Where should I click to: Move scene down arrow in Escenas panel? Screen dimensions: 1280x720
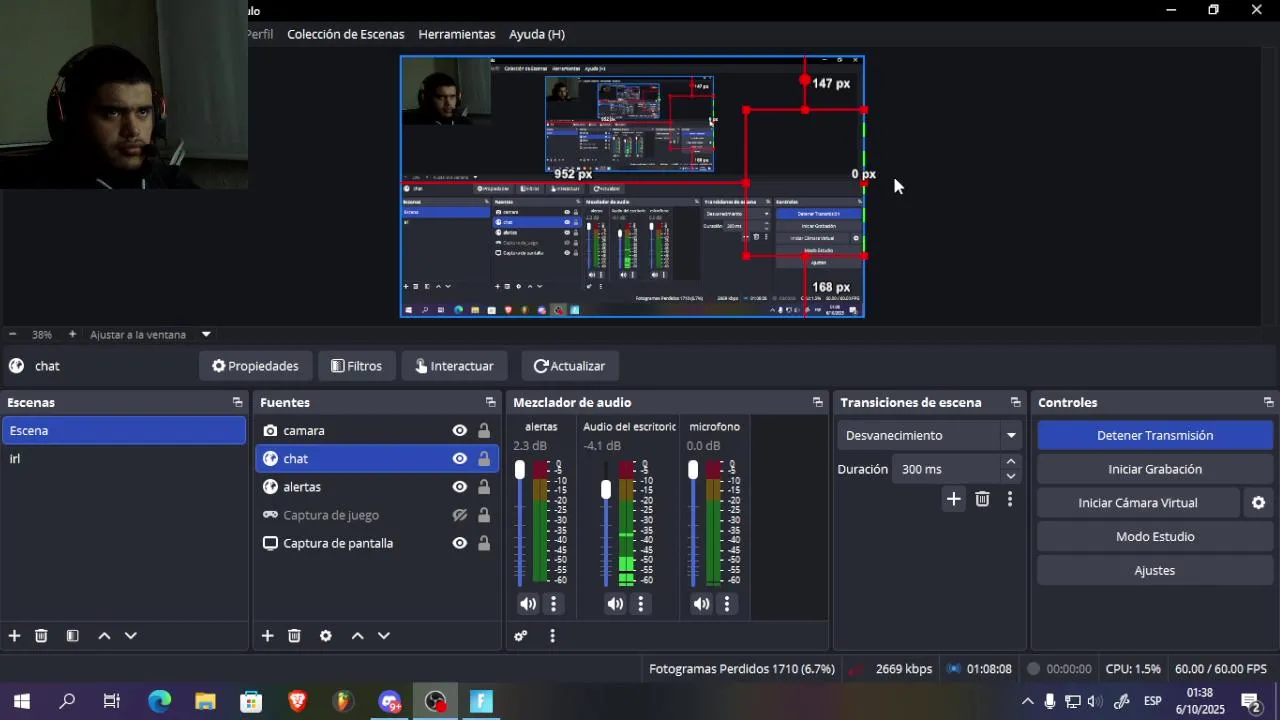click(130, 635)
